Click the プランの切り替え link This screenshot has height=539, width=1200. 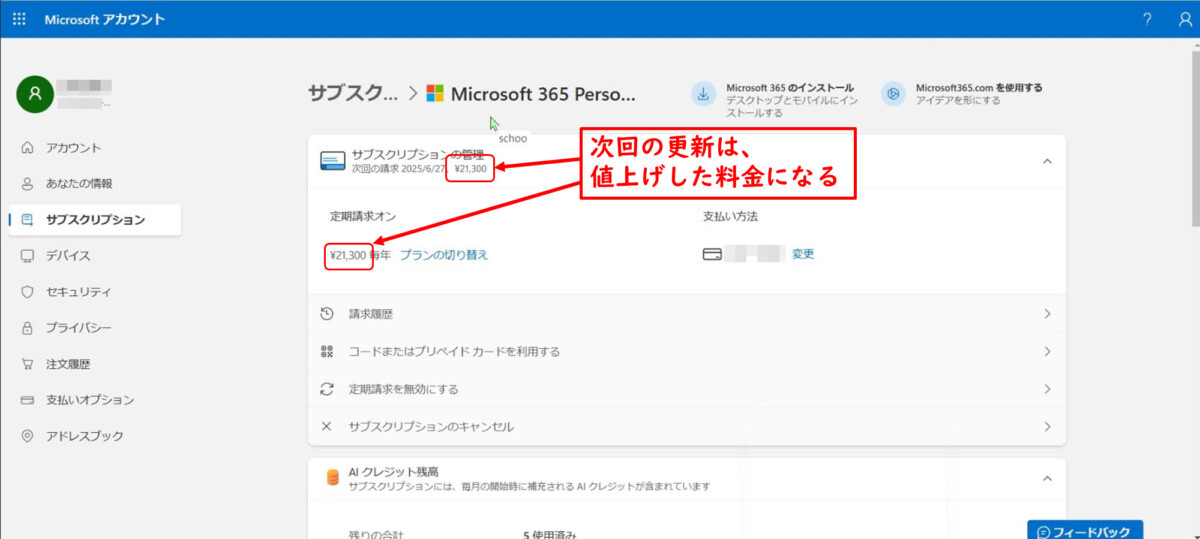[444, 254]
